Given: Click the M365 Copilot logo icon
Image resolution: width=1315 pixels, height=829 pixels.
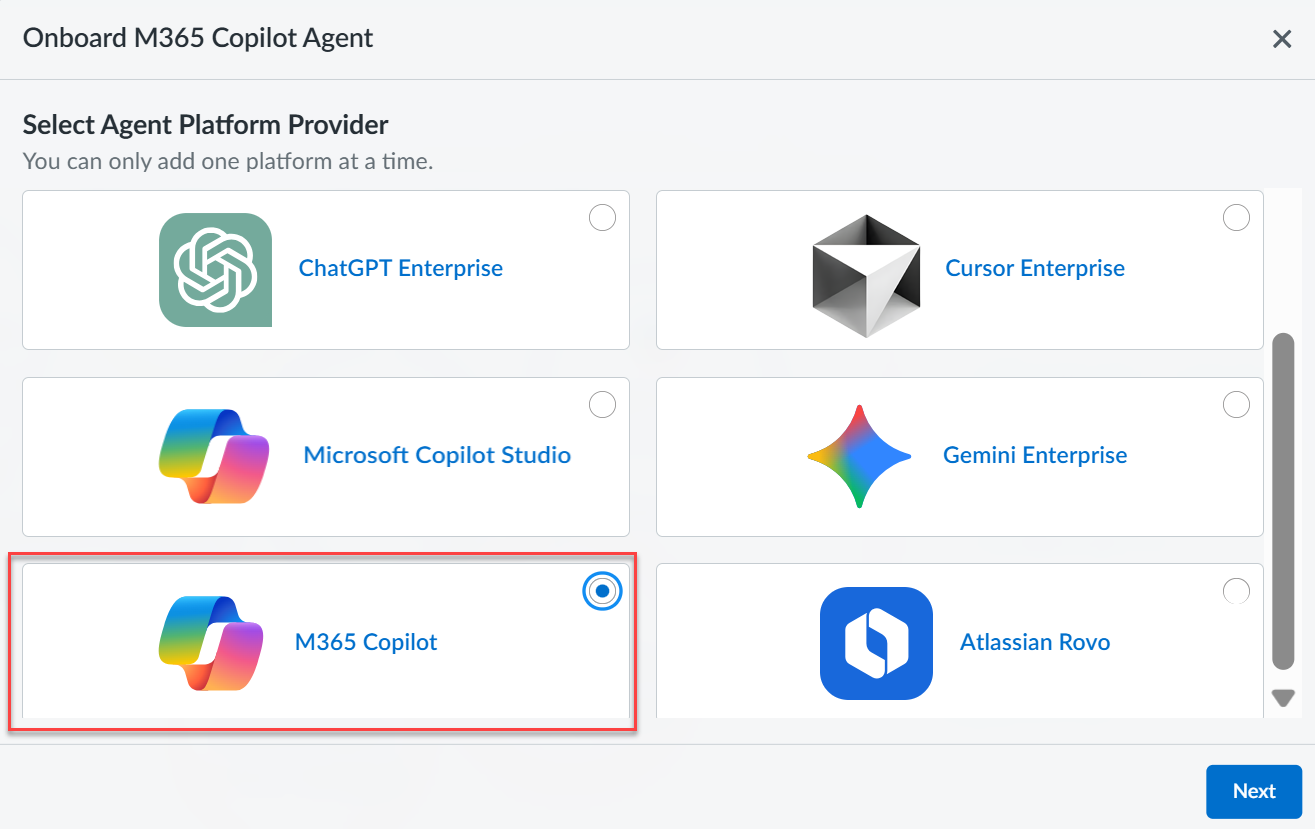Looking at the screenshot, I should pyautogui.click(x=211, y=642).
